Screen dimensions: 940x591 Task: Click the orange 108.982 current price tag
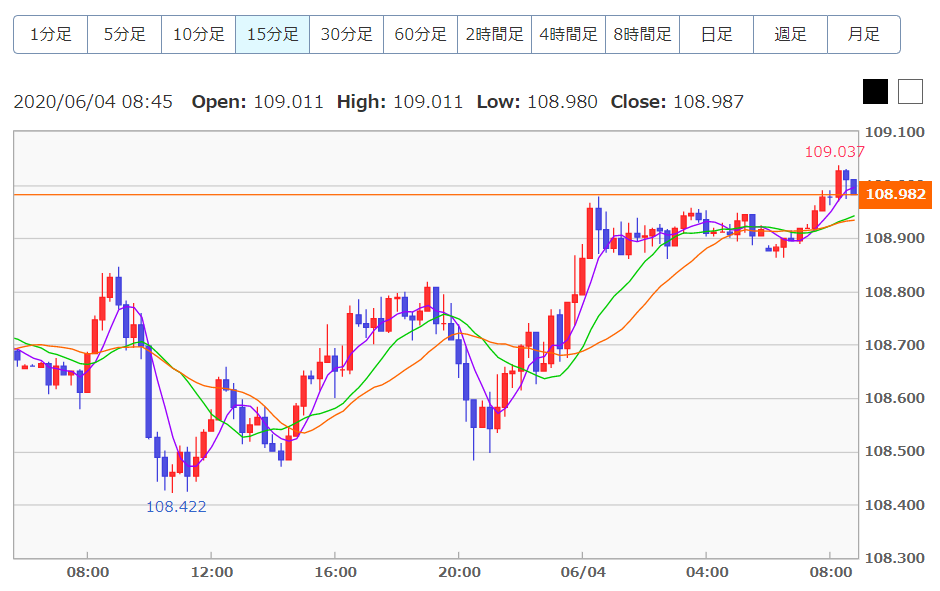[896, 194]
